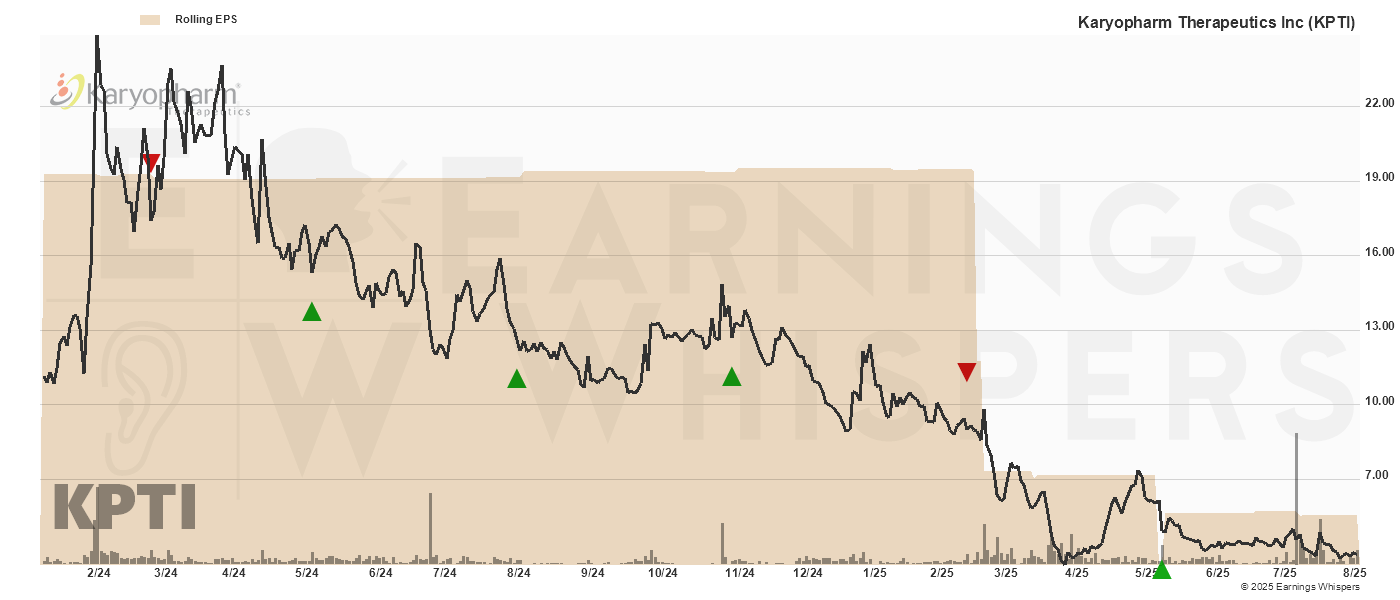The height and width of the screenshot is (600, 1400).
Task: Click the 7/24 date axis label
Action: coord(444,573)
